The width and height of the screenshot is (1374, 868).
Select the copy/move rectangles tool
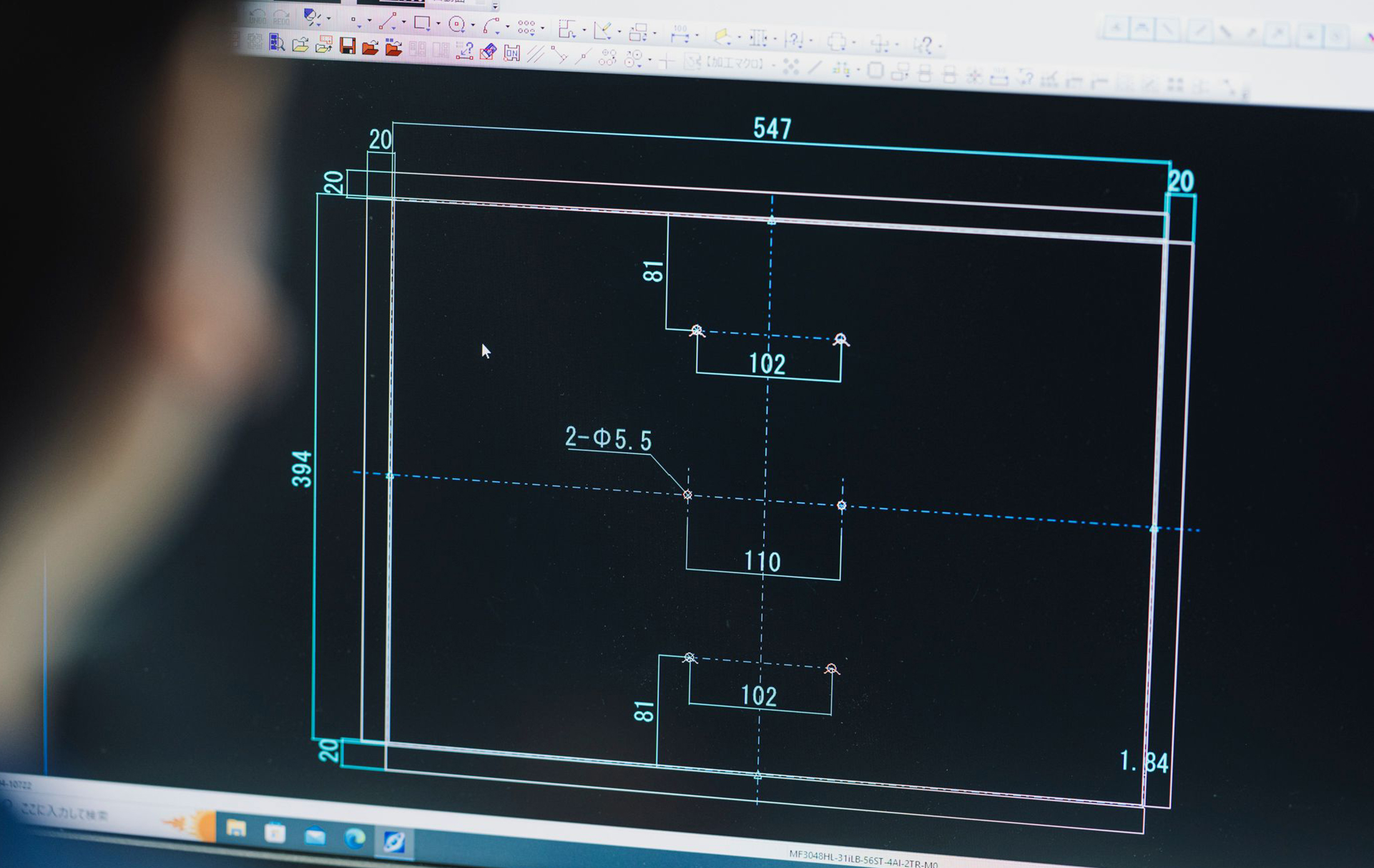tap(638, 32)
